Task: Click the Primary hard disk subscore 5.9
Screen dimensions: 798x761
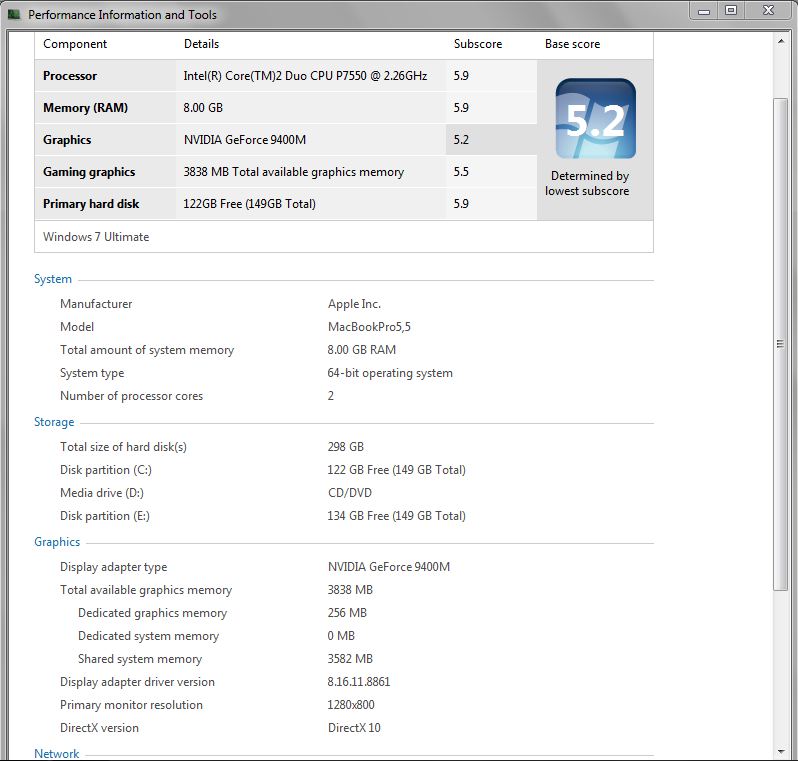Action: 461,204
